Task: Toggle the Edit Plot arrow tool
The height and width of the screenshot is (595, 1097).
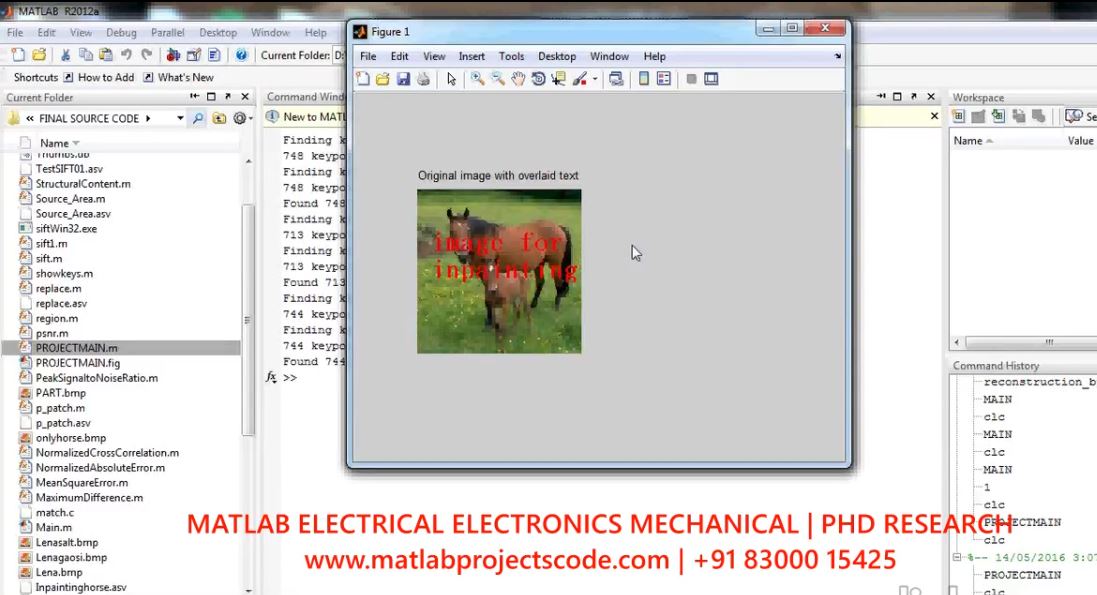Action: point(452,79)
